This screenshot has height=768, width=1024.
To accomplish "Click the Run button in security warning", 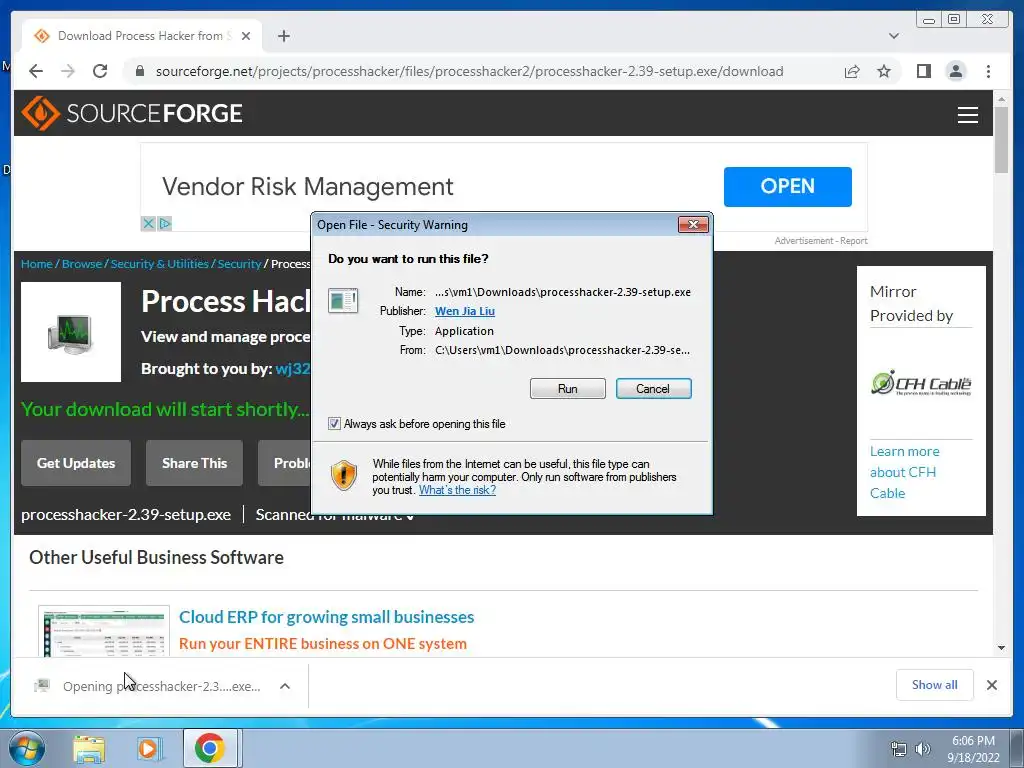I will [568, 389].
